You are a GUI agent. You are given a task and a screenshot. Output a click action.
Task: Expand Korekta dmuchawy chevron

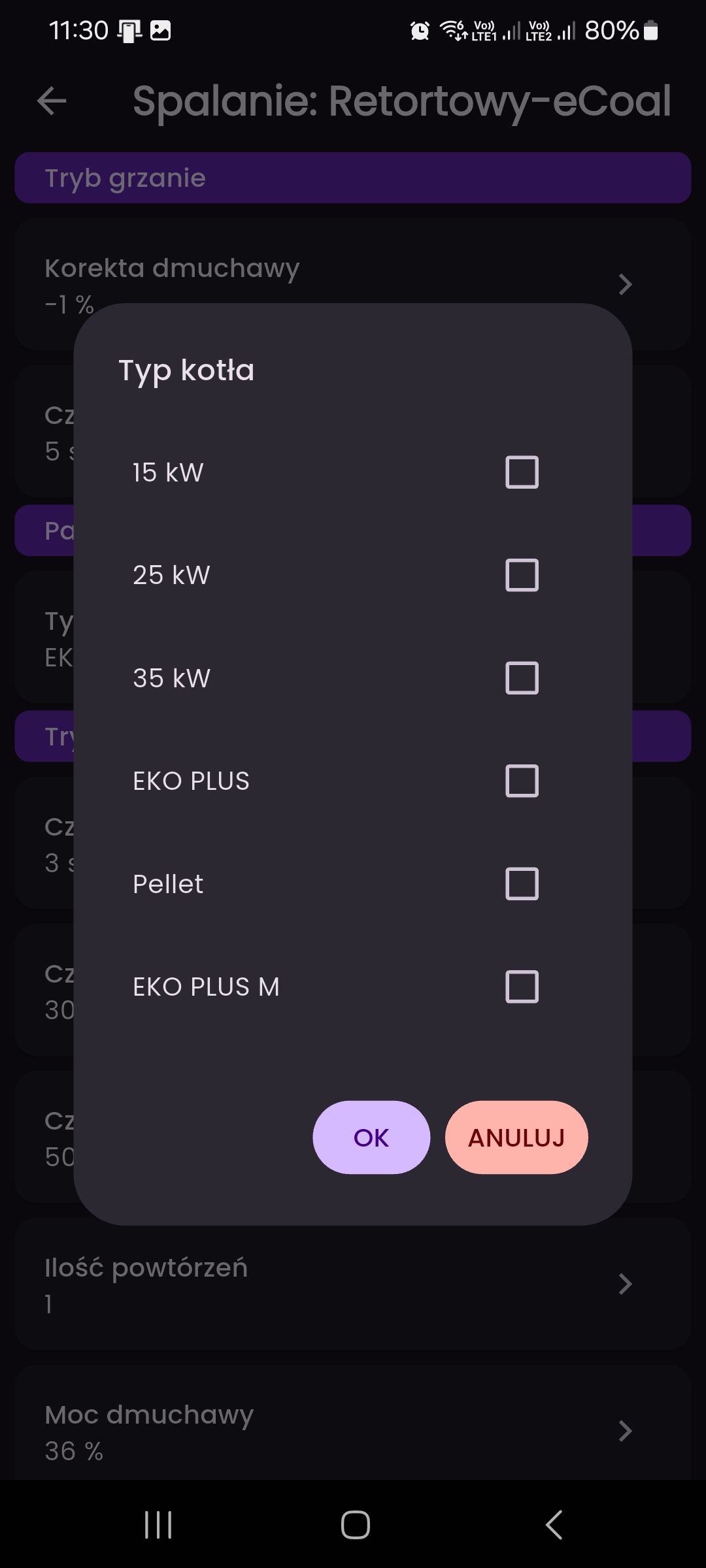click(625, 284)
